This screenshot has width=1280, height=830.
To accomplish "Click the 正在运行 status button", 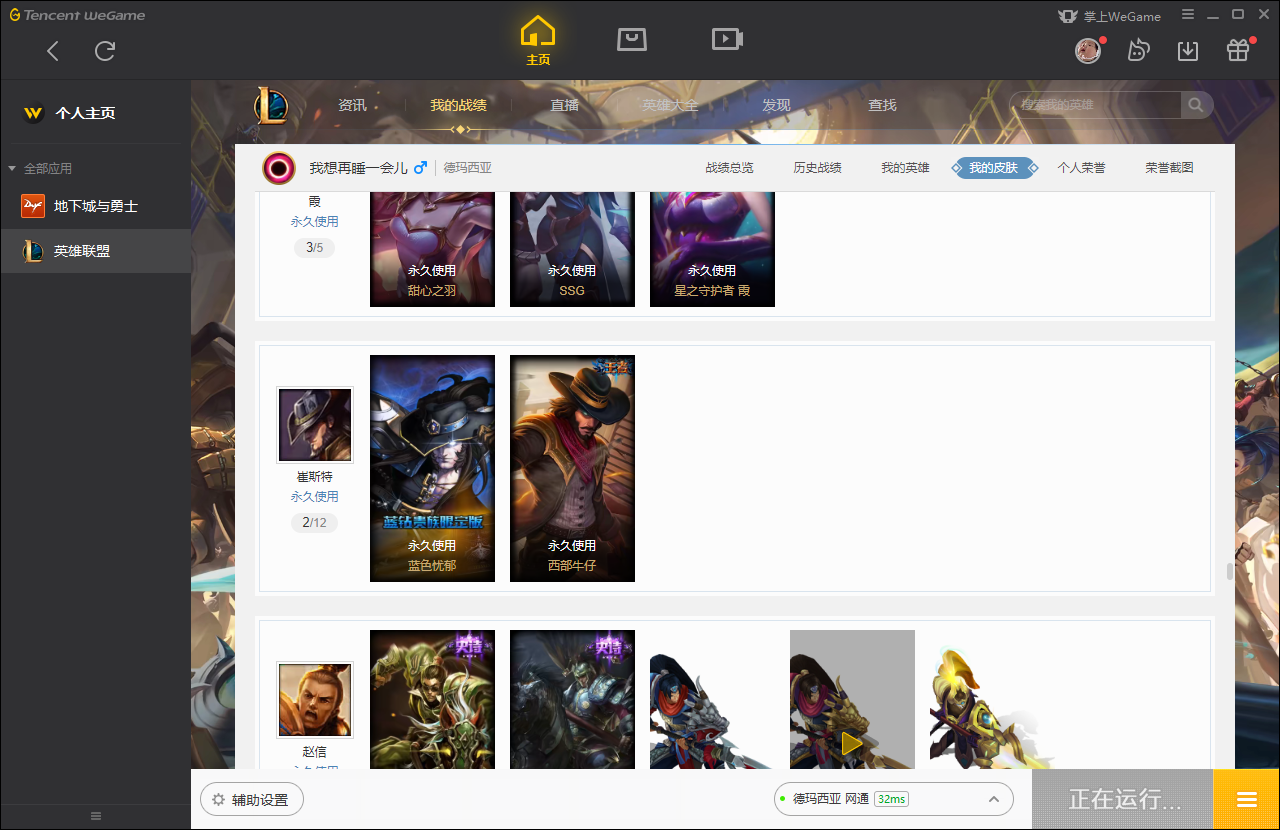I will pyautogui.click(x=1123, y=799).
